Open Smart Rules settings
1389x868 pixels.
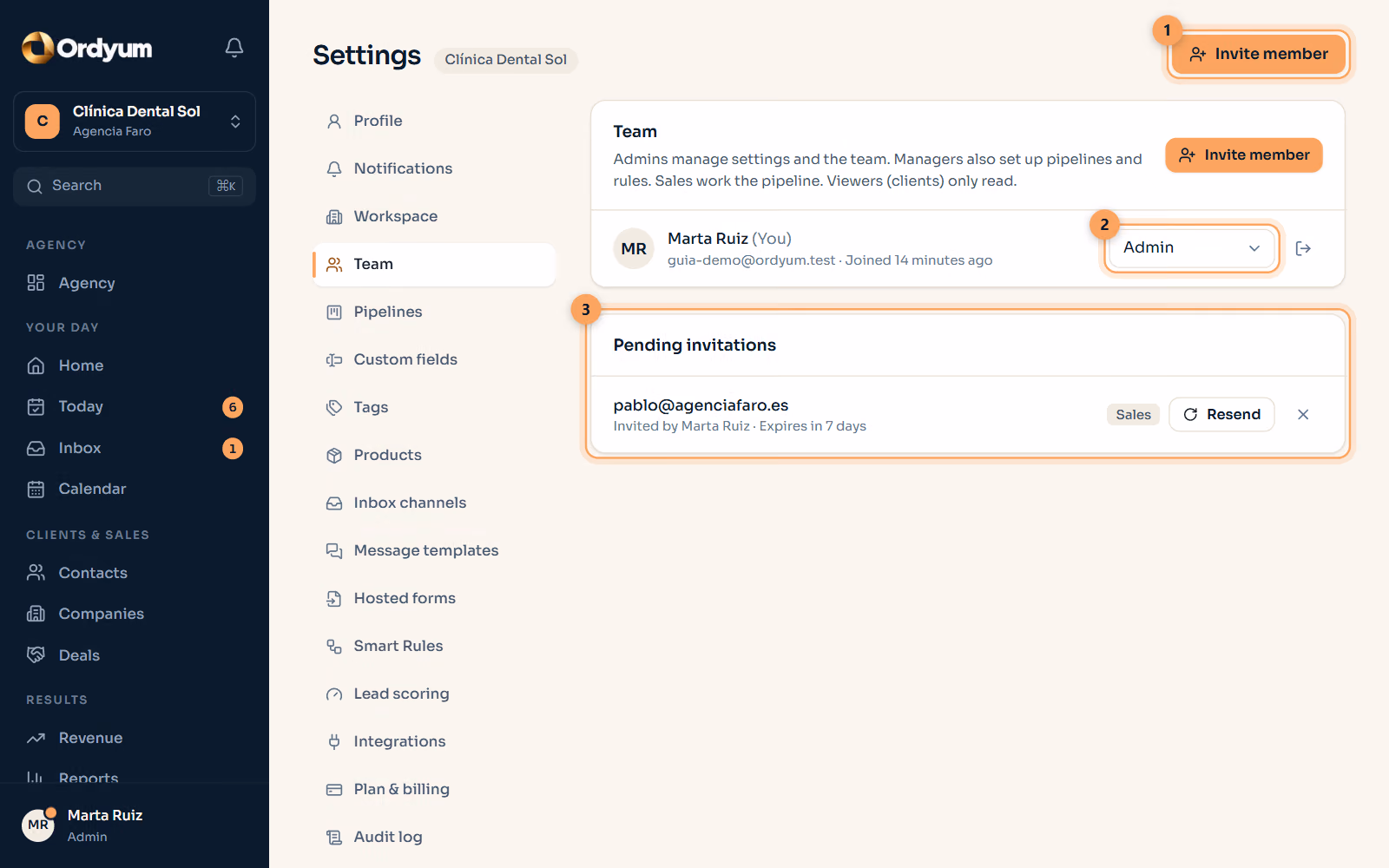click(434, 646)
